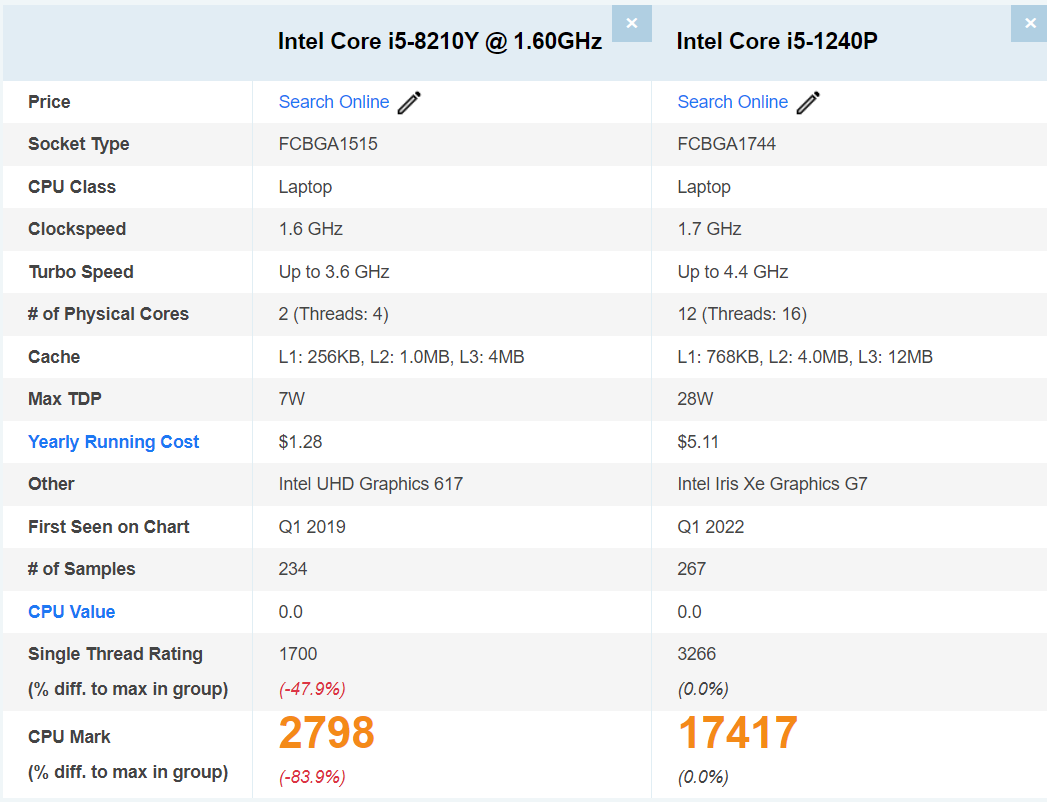The height and width of the screenshot is (802, 1047).
Task: Click the 267 samples value
Action: click(x=691, y=569)
